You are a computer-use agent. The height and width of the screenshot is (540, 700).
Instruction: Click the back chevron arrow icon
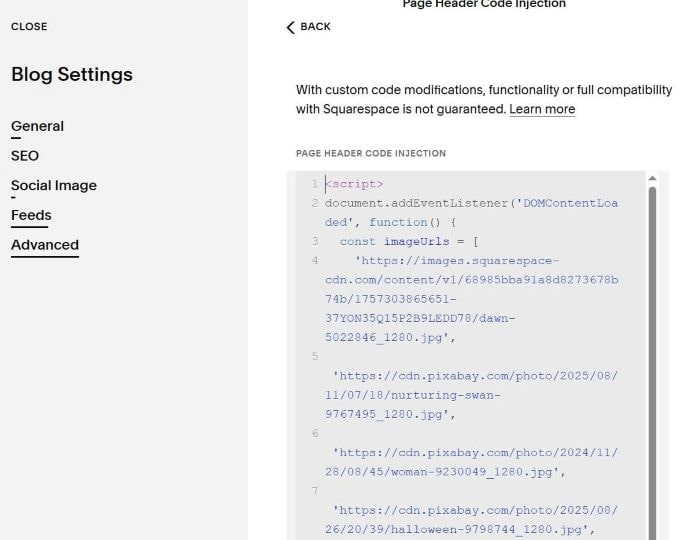(291, 27)
